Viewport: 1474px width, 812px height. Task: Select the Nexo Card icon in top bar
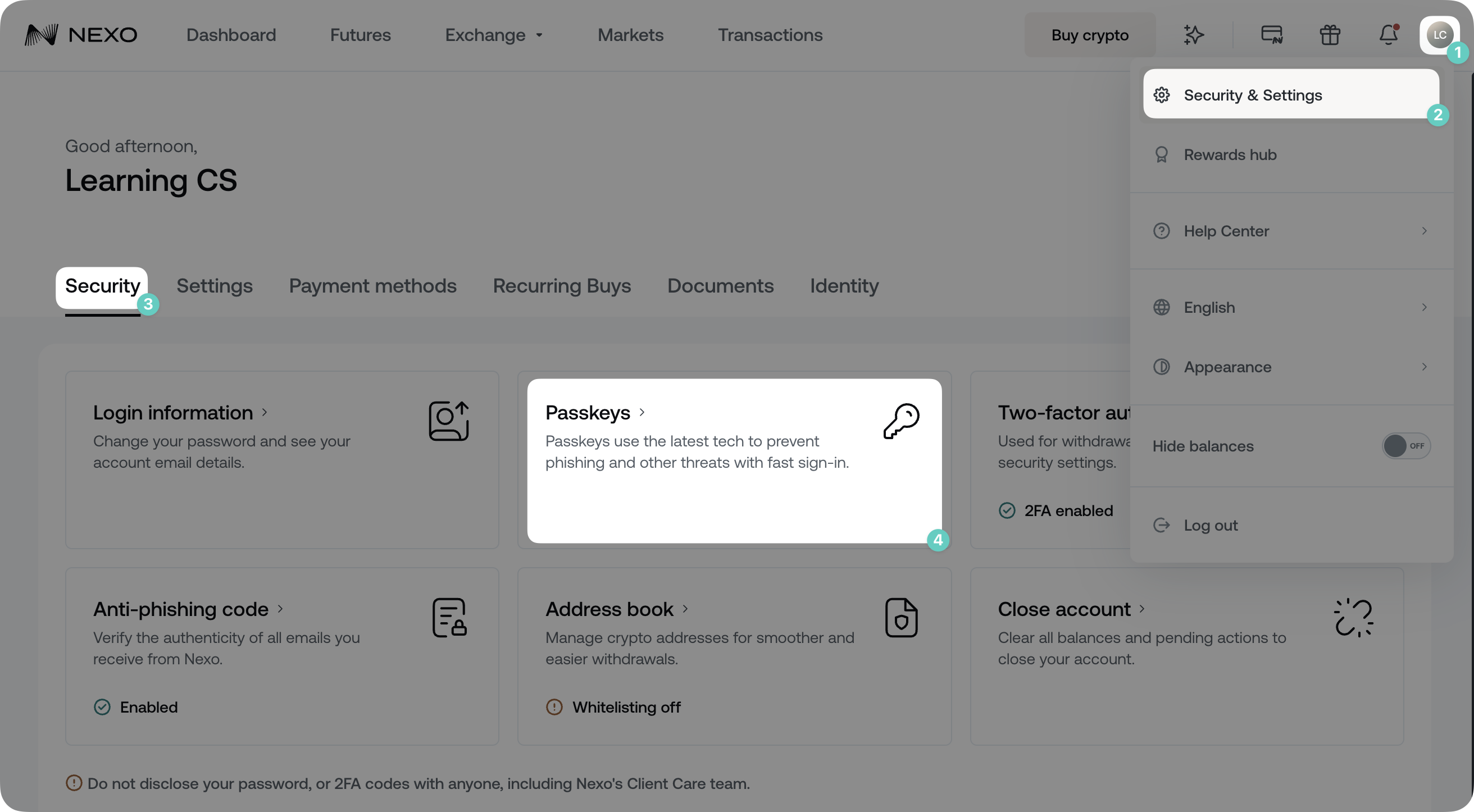click(1271, 34)
